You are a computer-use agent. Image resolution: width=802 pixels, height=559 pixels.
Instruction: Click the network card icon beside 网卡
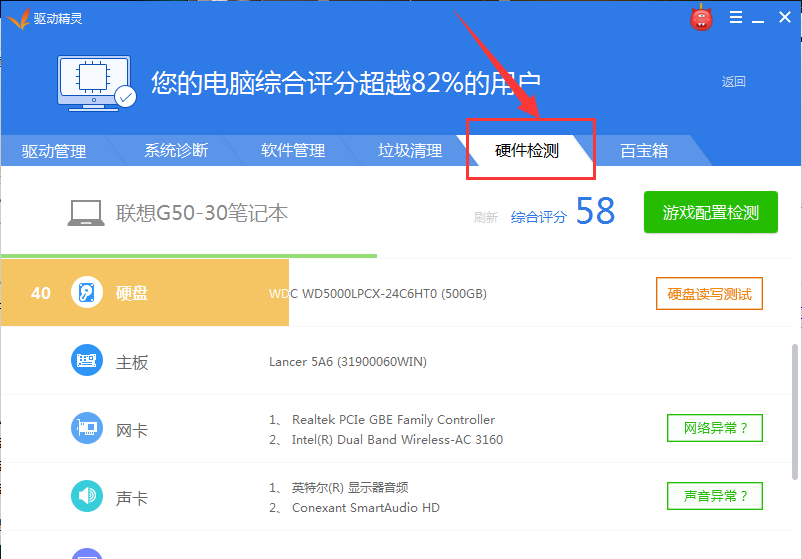(86, 428)
